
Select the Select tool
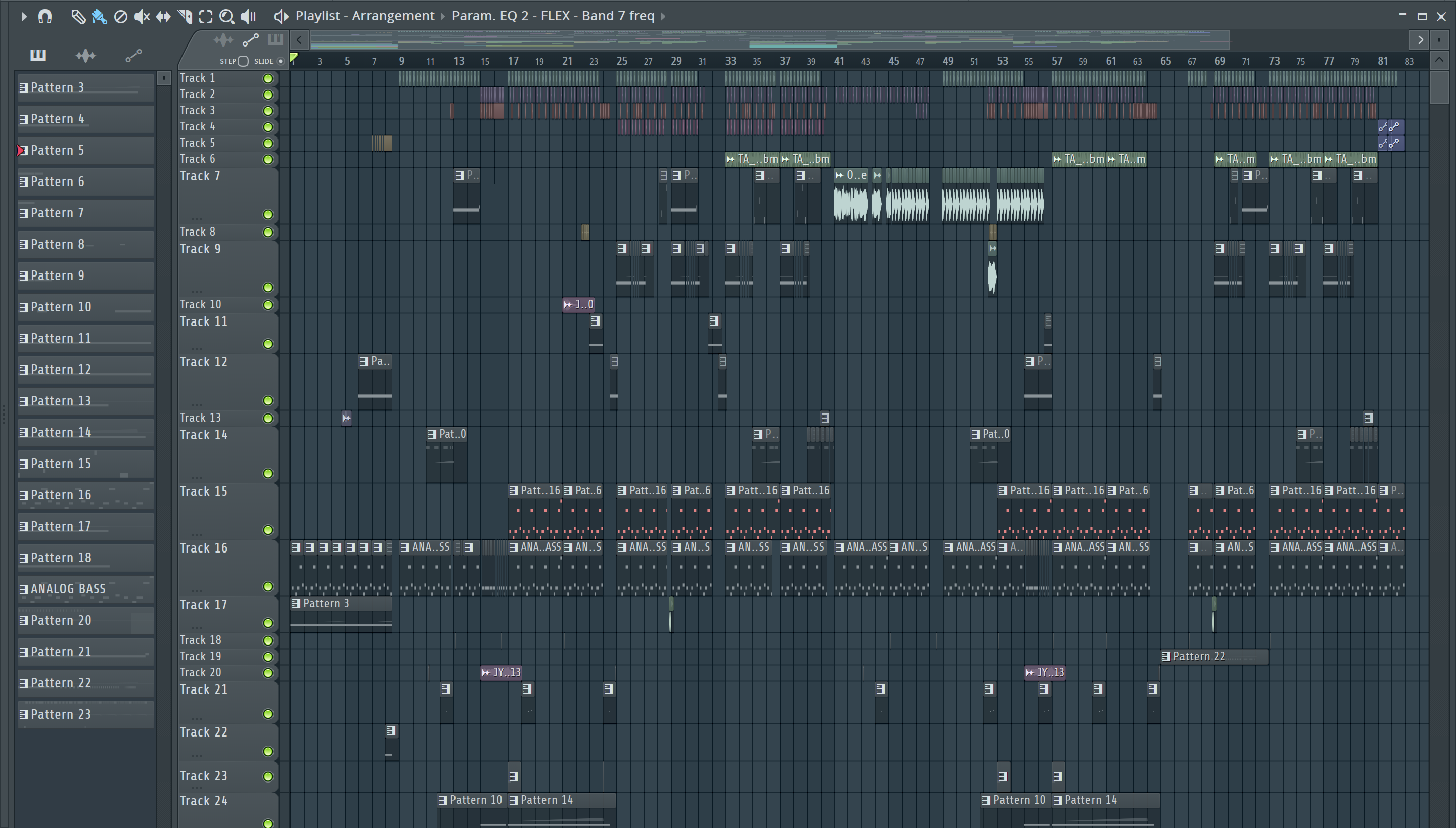206,17
